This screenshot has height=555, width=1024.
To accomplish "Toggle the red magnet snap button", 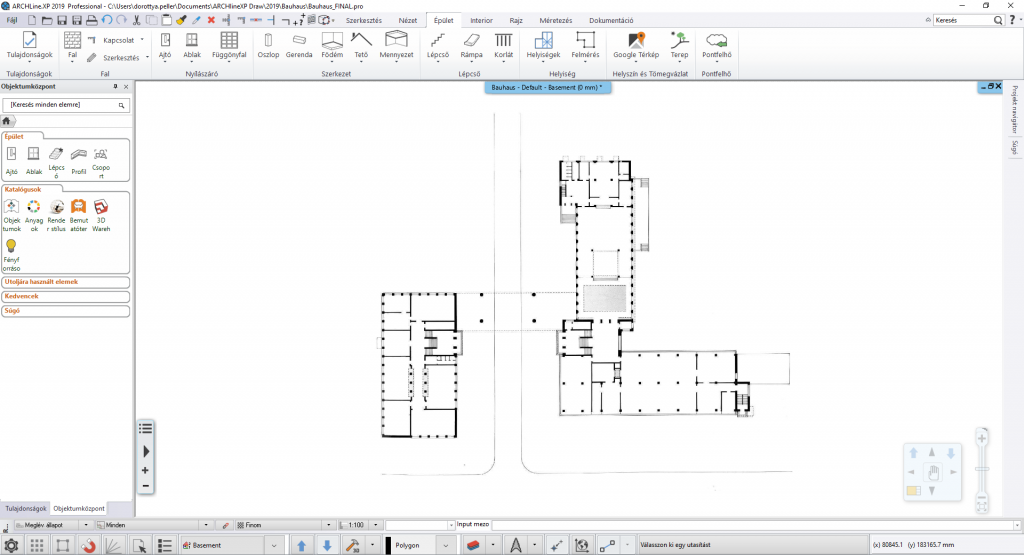I will pos(89,545).
